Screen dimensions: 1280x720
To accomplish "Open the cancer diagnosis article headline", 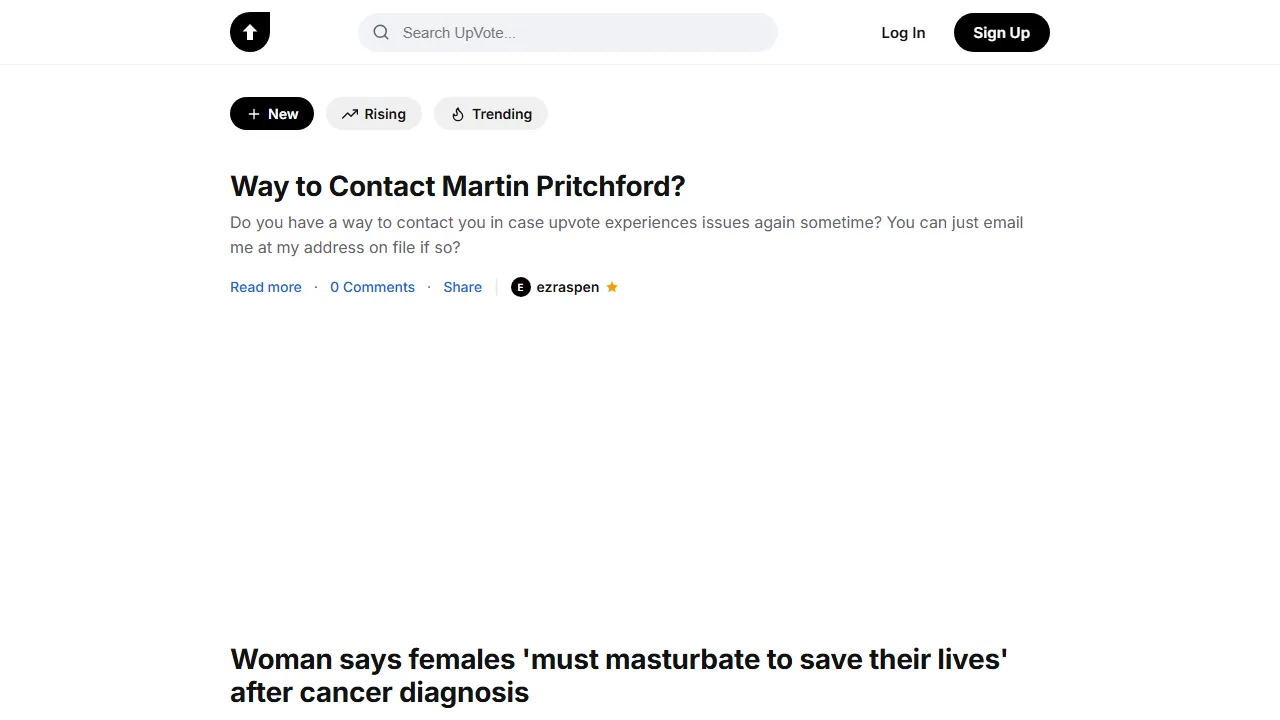I will point(618,675).
